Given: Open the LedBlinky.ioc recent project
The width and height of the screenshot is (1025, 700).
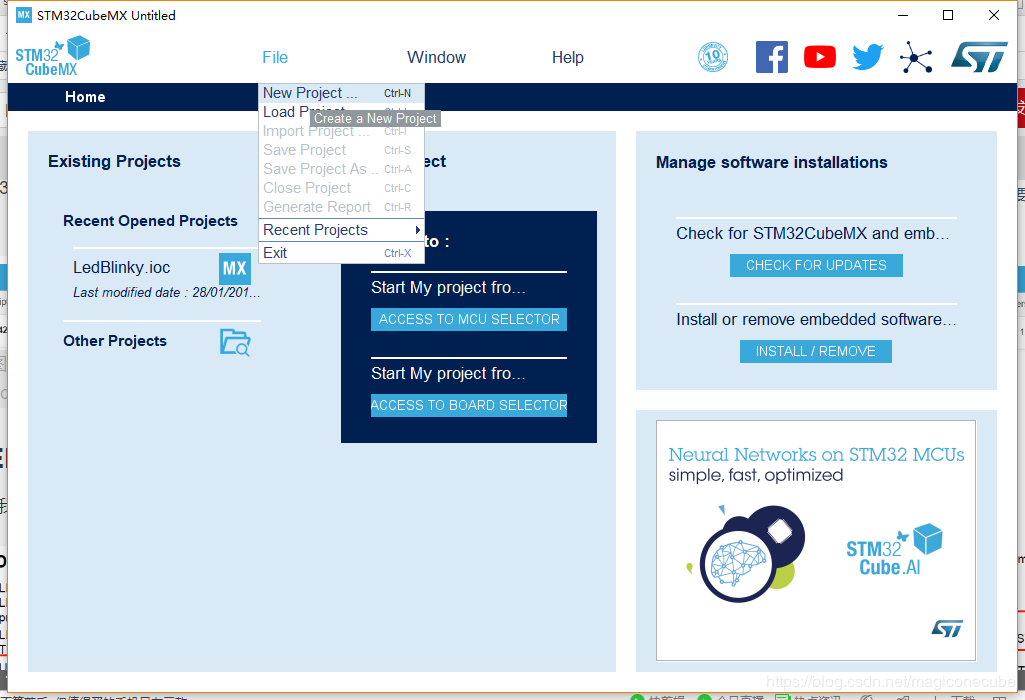Looking at the screenshot, I should 122,267.
